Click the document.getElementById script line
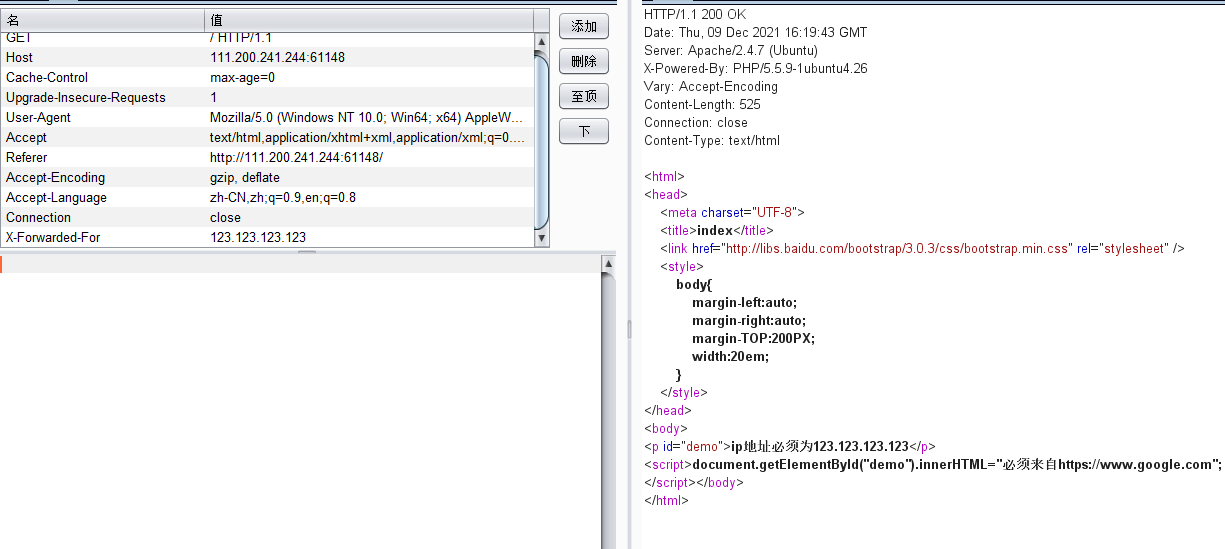 point(933,464)
